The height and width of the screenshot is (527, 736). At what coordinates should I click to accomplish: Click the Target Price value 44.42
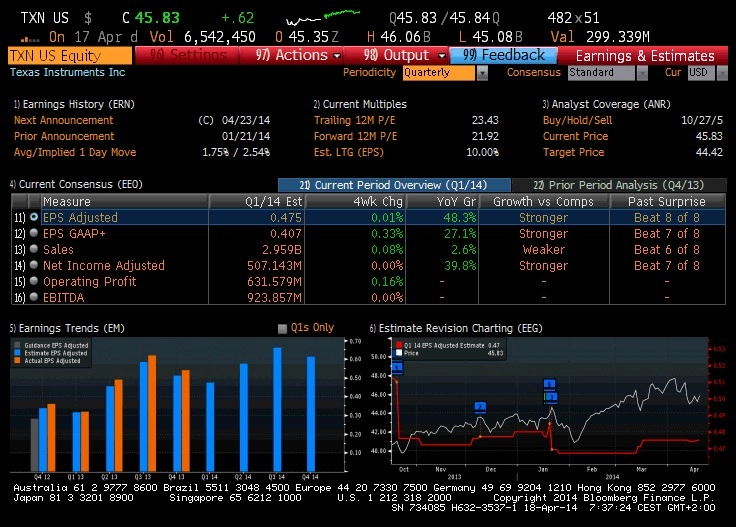709,152
